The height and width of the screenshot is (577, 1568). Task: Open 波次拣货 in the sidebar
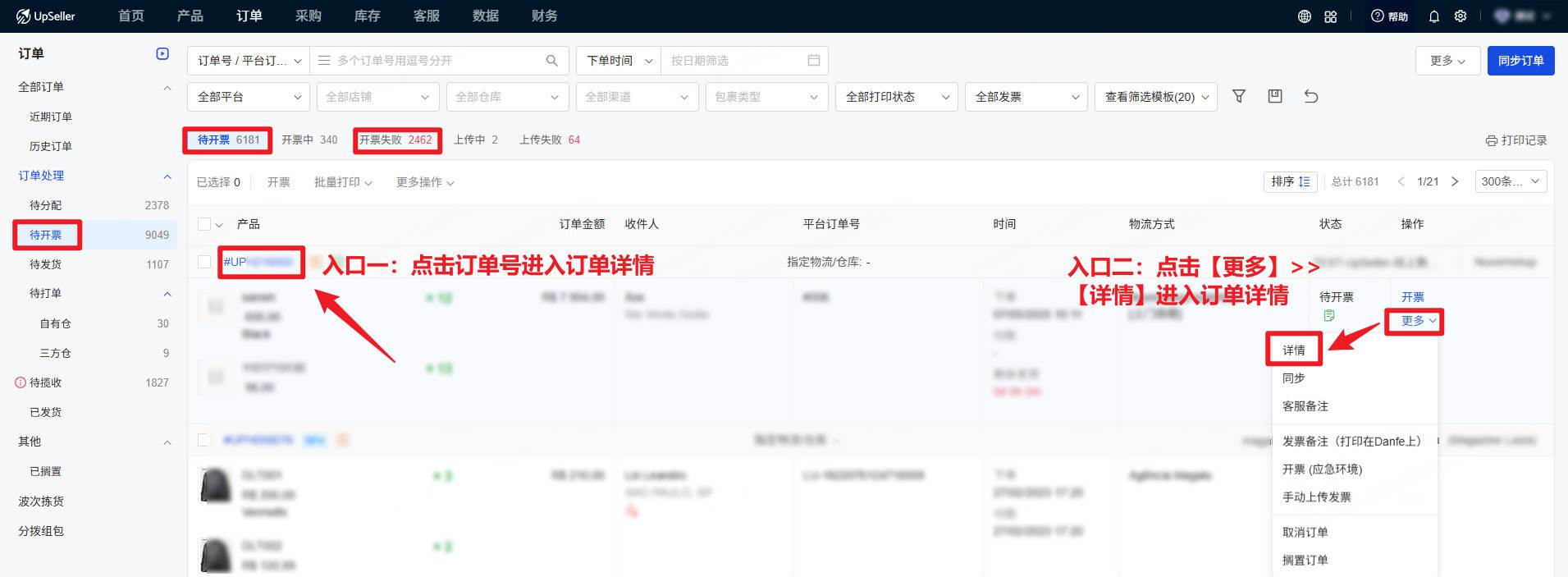41,501
